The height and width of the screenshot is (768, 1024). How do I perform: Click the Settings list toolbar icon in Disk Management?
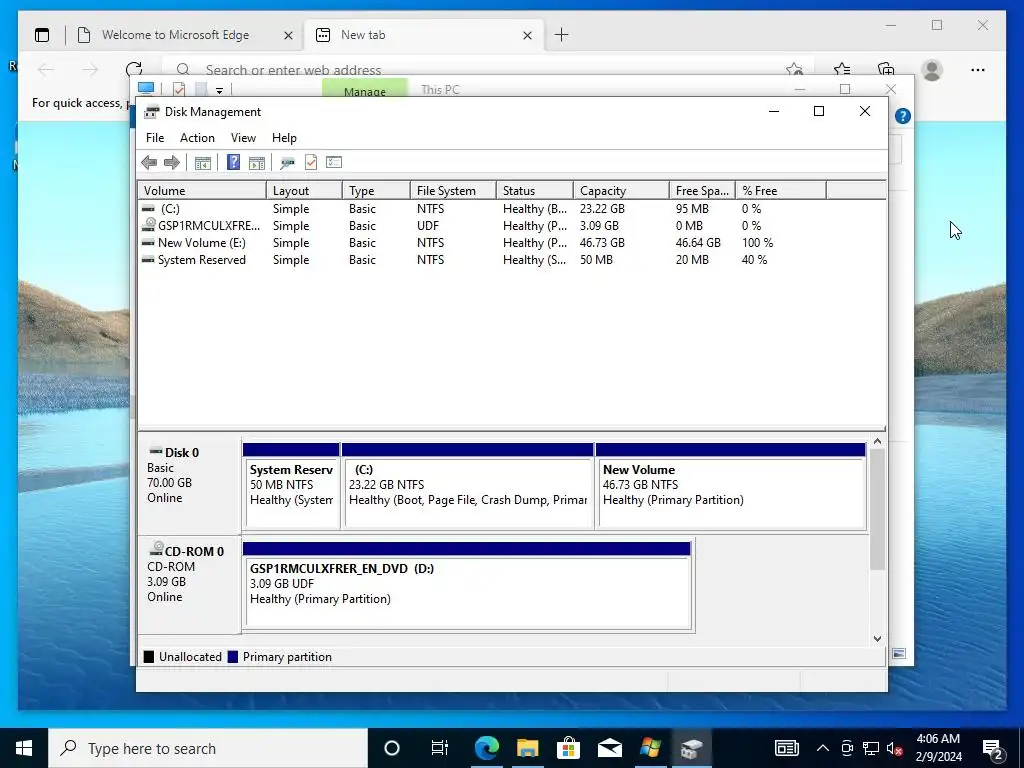pos(334,162)
